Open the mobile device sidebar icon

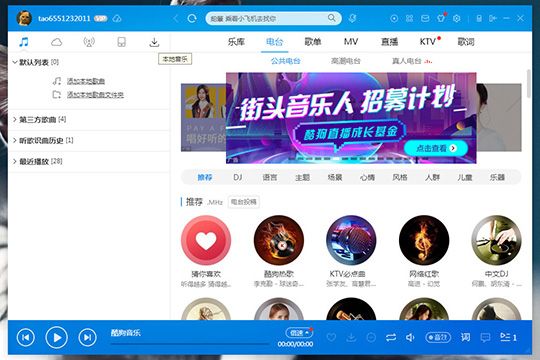(122, 42)
